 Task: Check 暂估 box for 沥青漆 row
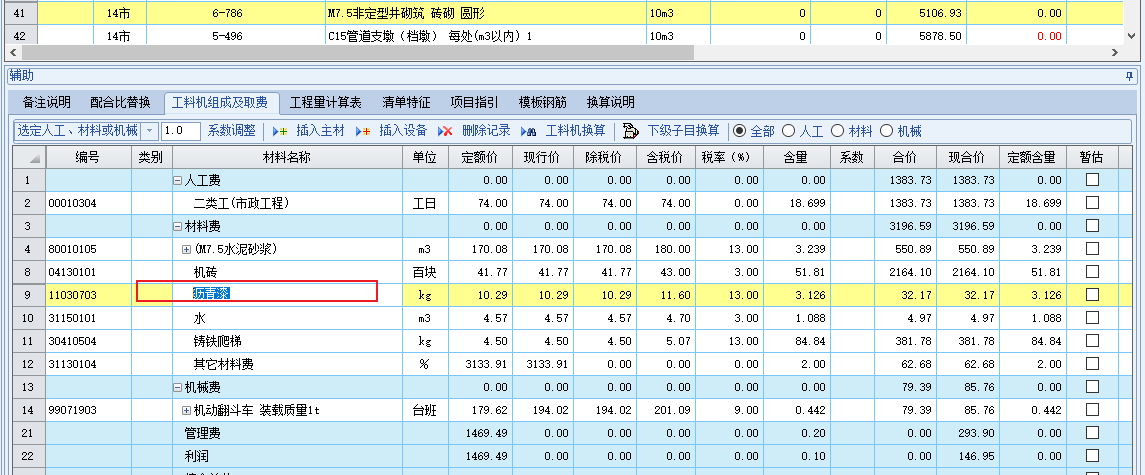(x=1092, y=294)
